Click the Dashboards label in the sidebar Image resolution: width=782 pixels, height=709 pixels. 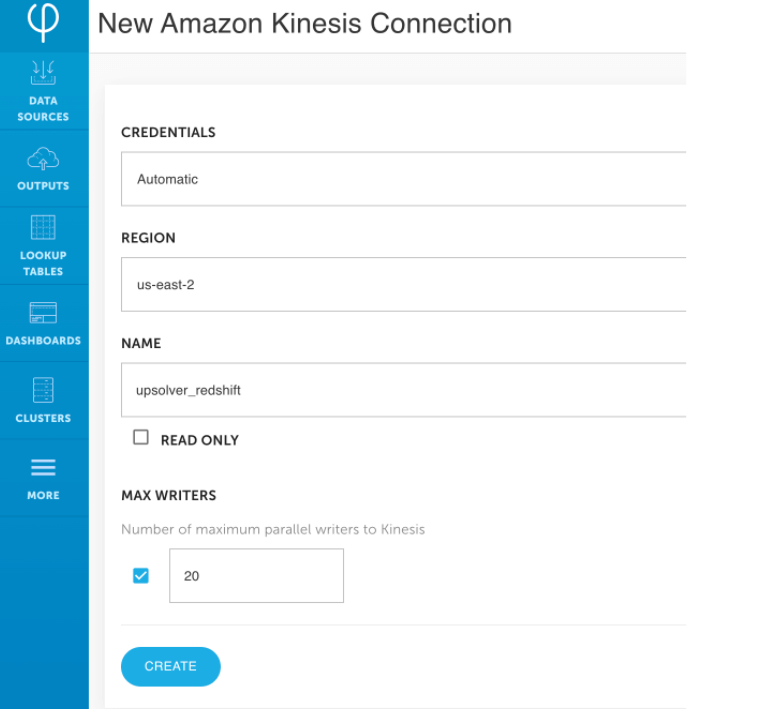tap(43, 341)
